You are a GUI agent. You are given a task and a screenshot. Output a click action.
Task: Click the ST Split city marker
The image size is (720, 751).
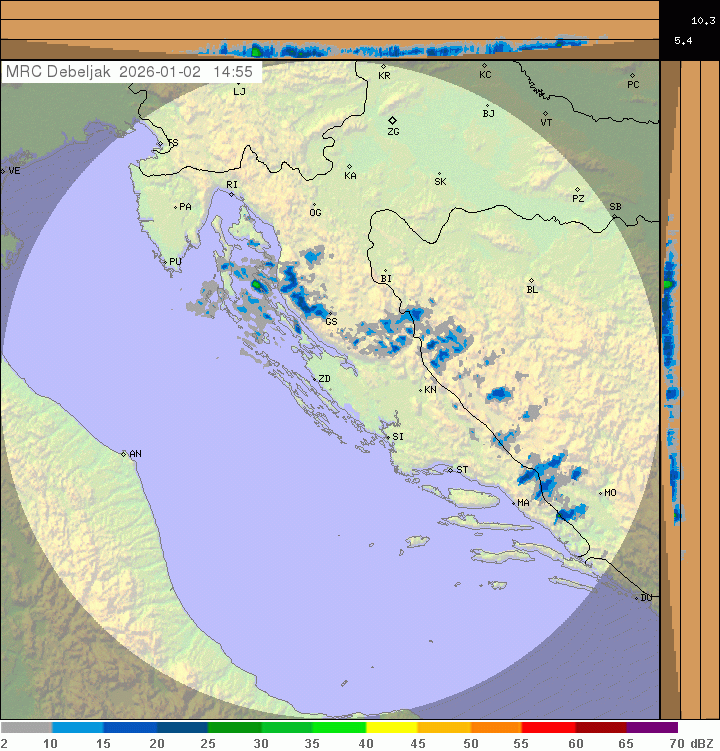[451, 469]
